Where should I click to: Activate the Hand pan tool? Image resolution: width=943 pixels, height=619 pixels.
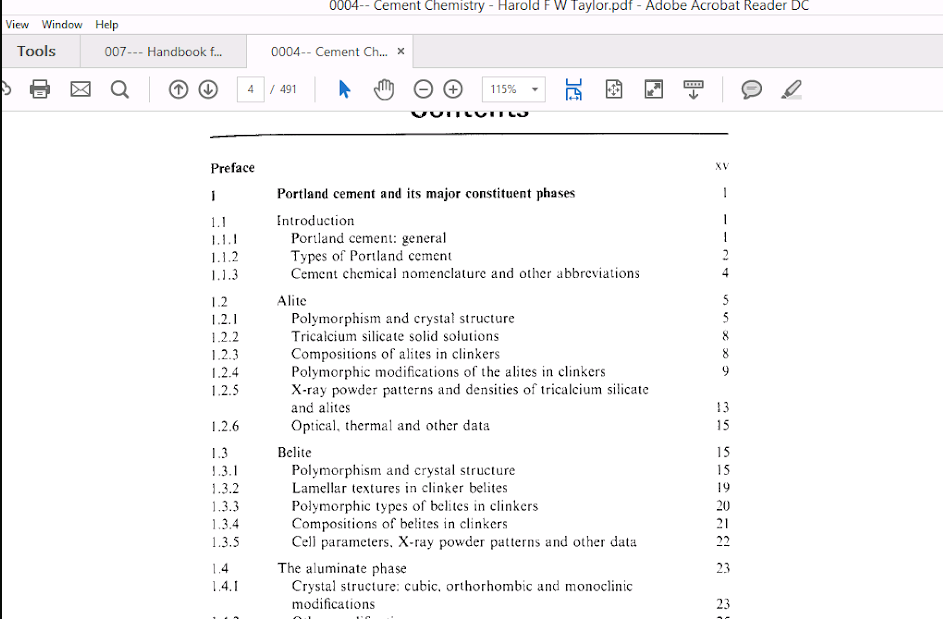tap(384, 90)
